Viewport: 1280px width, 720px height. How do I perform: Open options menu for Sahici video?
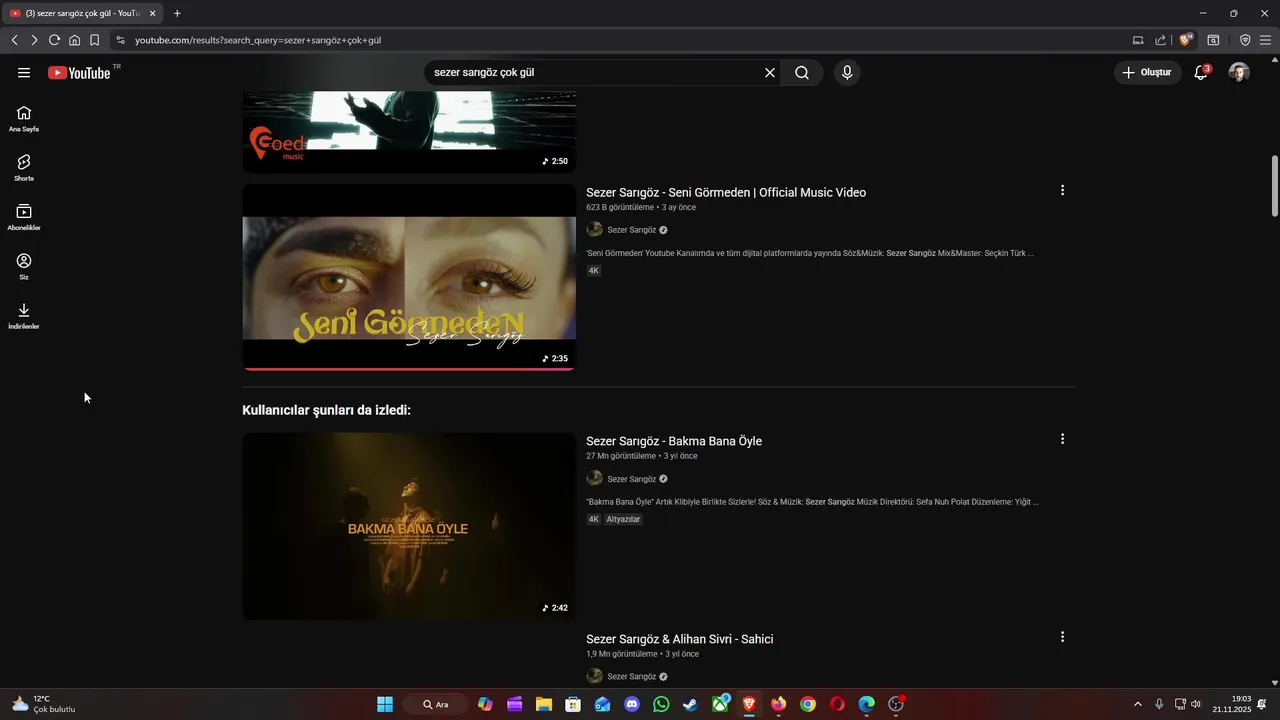1062,637
